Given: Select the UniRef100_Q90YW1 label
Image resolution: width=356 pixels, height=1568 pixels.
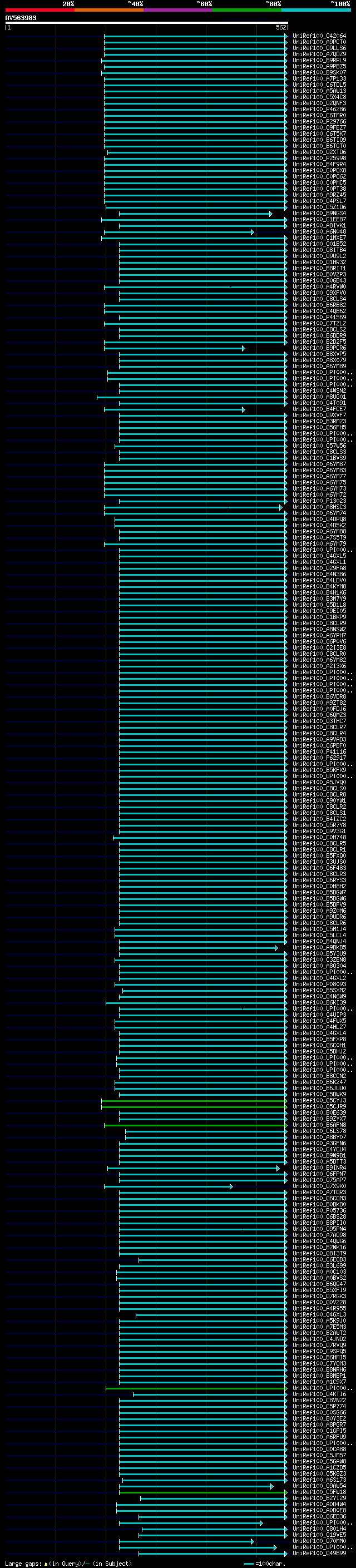Looking at the screenshot, I should click(319, 800).
